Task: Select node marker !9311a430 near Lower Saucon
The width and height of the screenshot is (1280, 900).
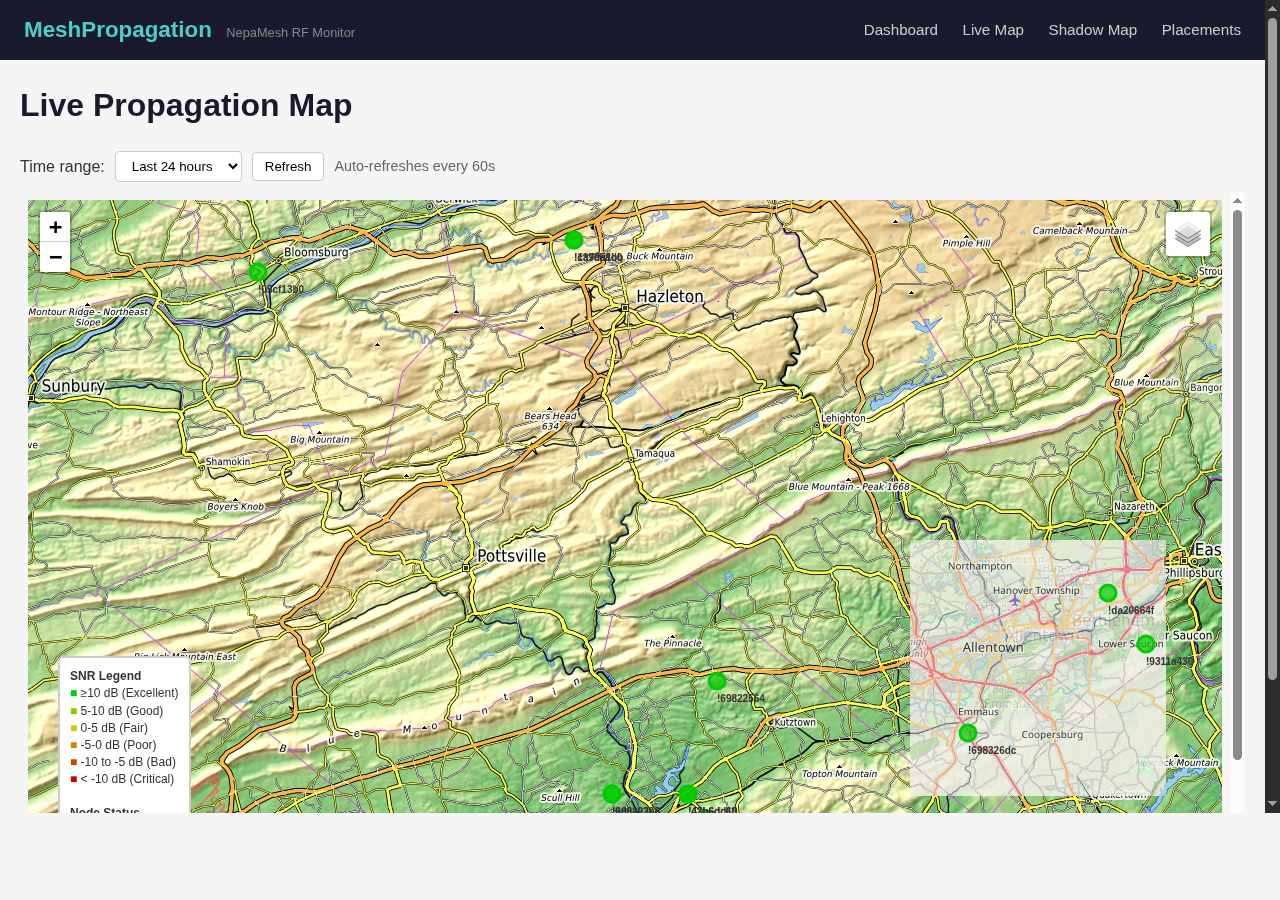Action: pyautogui.click(x=1146, y=643)
